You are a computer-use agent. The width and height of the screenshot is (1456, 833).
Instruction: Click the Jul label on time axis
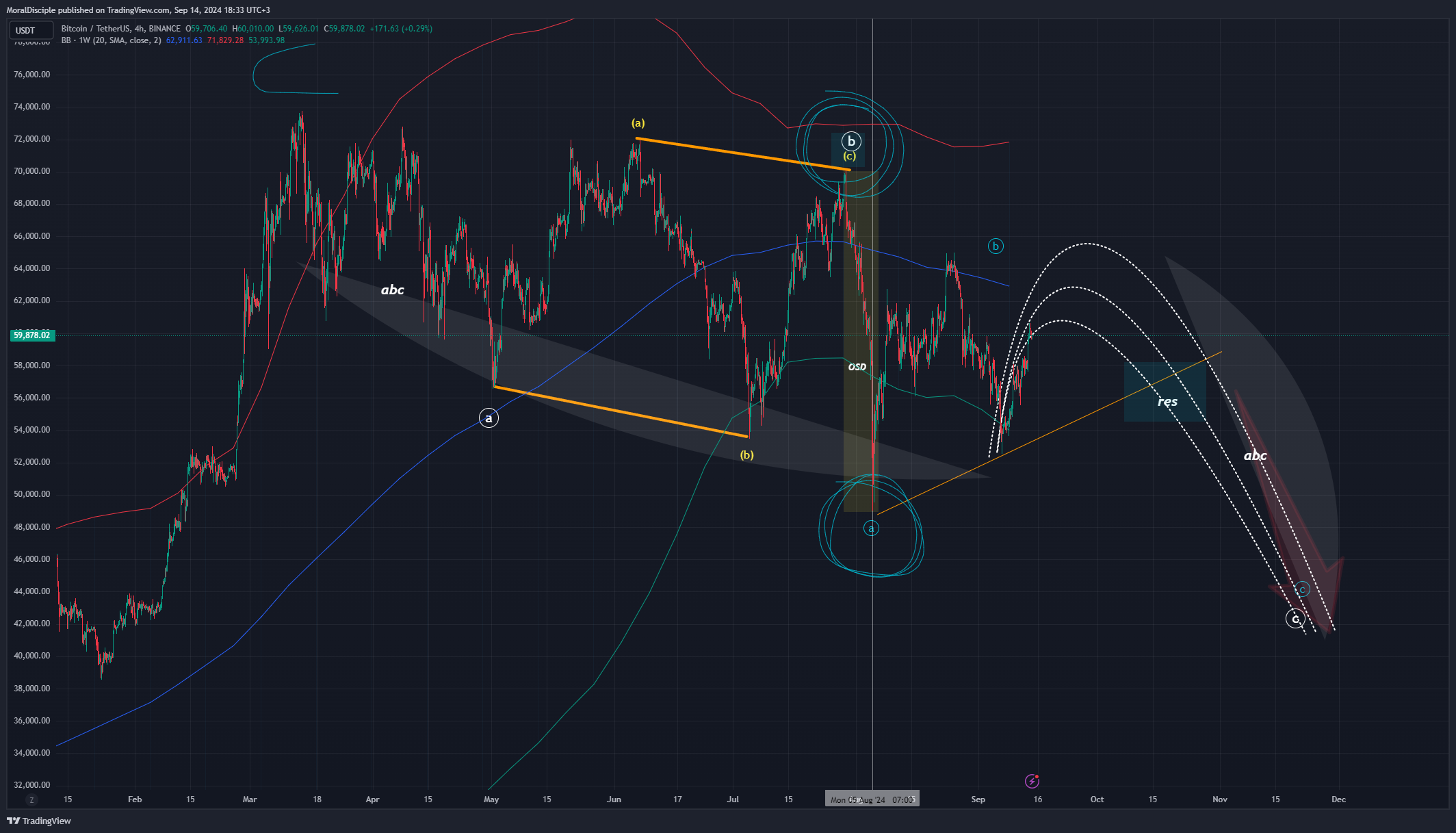[x=733, y=799]
